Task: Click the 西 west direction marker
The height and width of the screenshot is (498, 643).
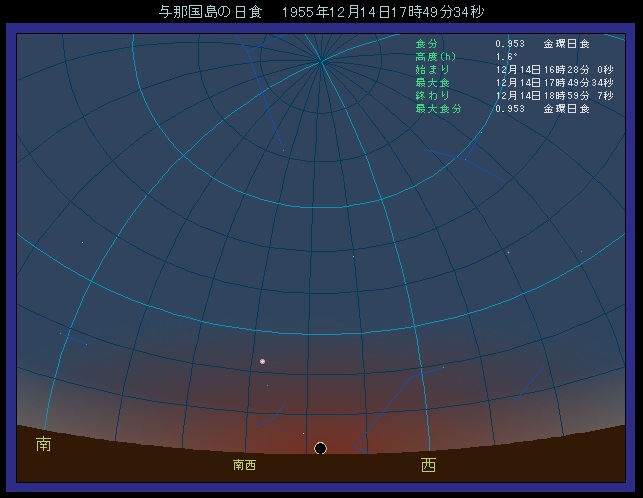Action: (428, 464)
